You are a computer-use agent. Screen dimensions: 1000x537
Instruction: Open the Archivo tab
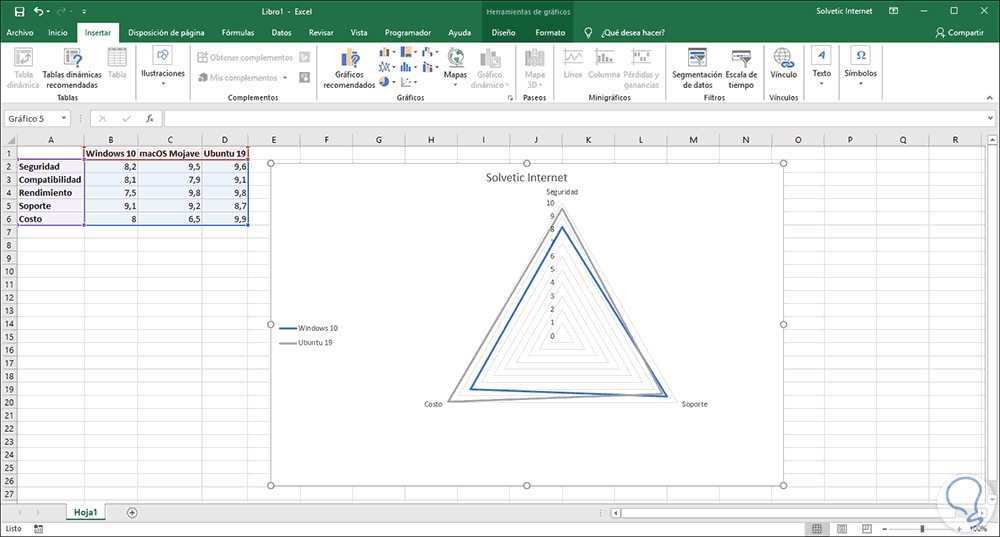click(20, 33)
